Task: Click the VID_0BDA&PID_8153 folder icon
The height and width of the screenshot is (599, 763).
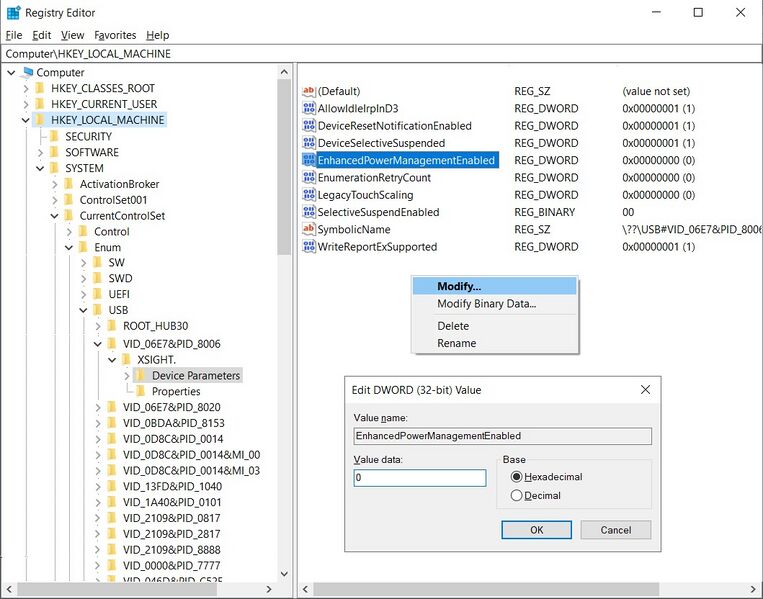Action: (x=112, y=423)
